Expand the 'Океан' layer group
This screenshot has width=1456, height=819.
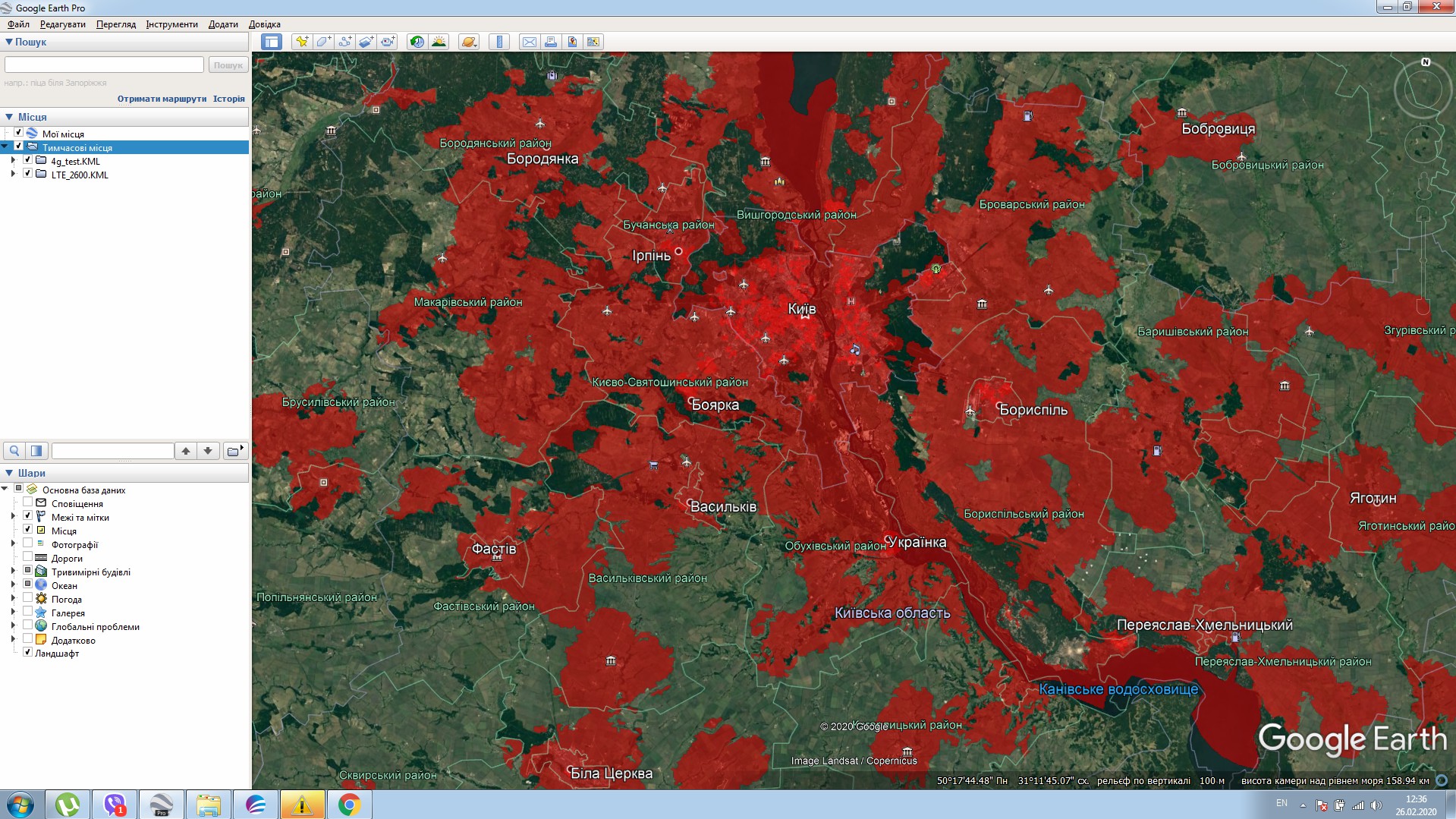14,585
